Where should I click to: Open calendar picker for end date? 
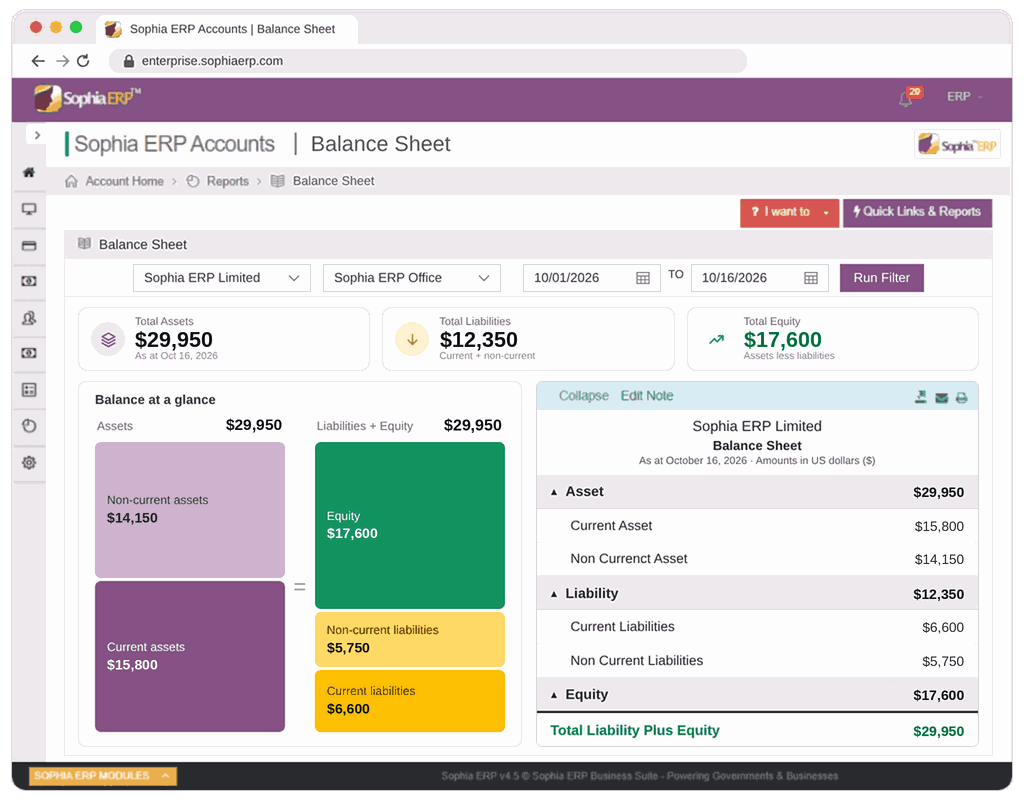click(810, 278)
